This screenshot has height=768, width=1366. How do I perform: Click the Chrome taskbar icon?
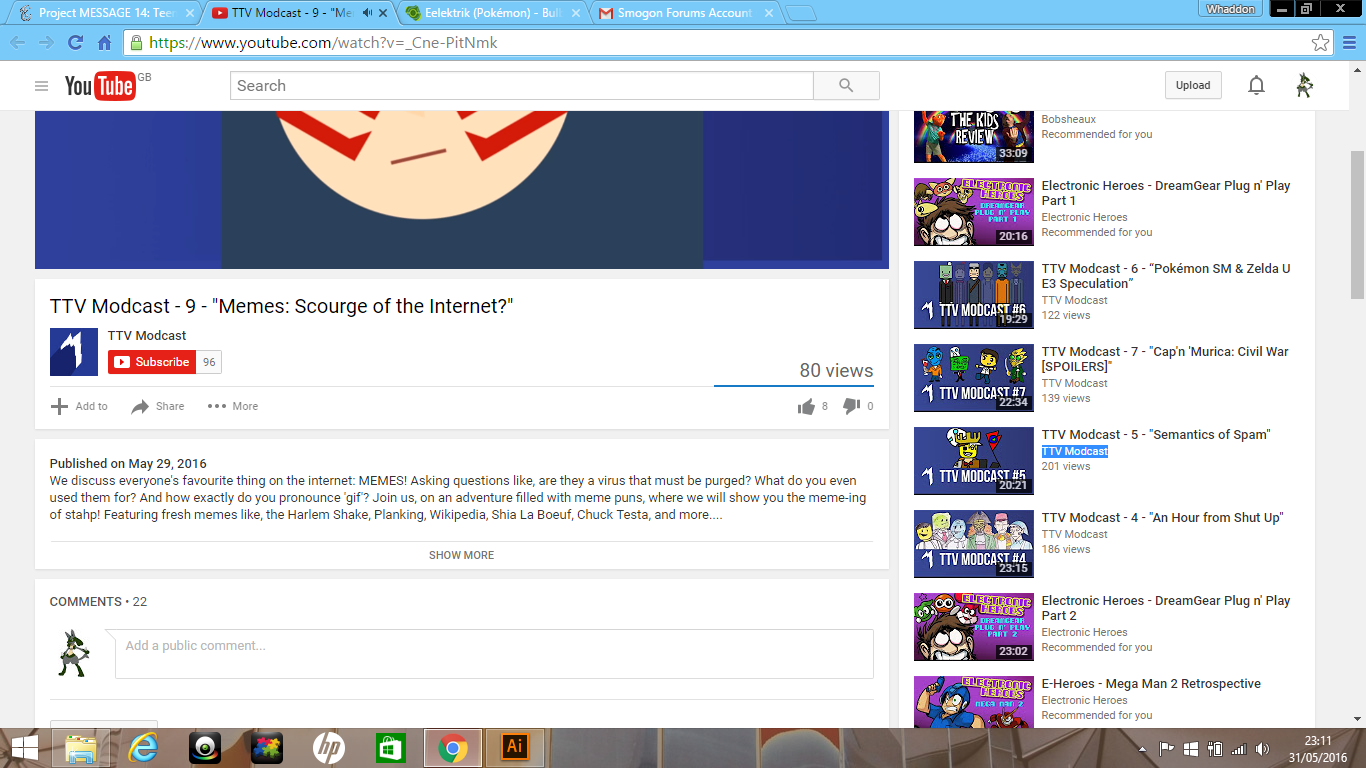(x=453, y=748)
